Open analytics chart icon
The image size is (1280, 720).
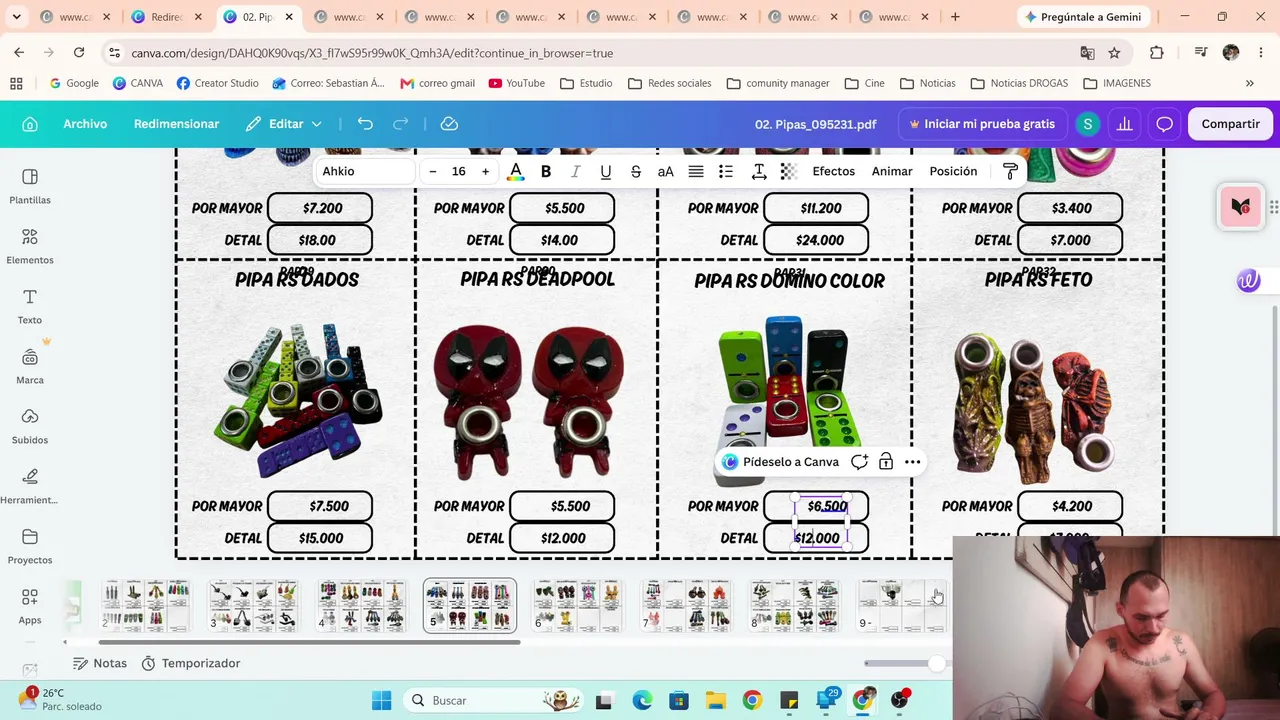pos(1125,124)
